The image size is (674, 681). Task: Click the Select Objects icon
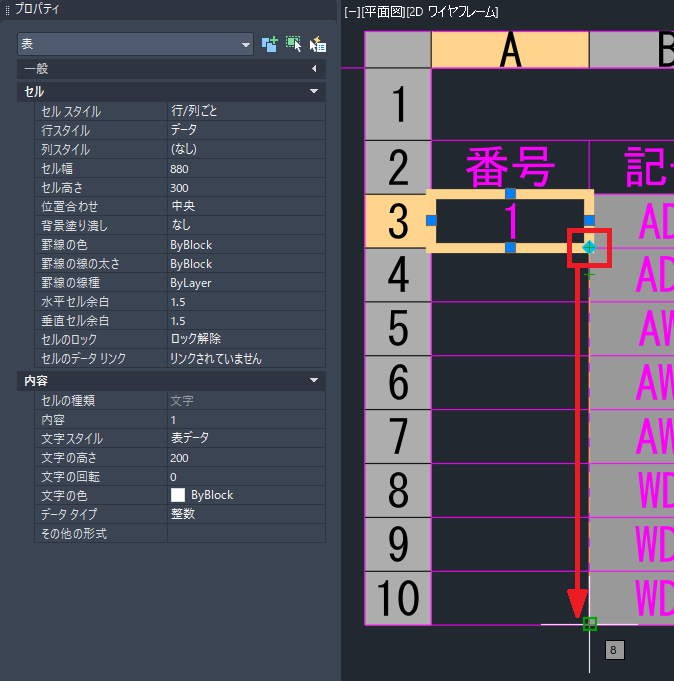pyautogui.click(x=293, y=44)
